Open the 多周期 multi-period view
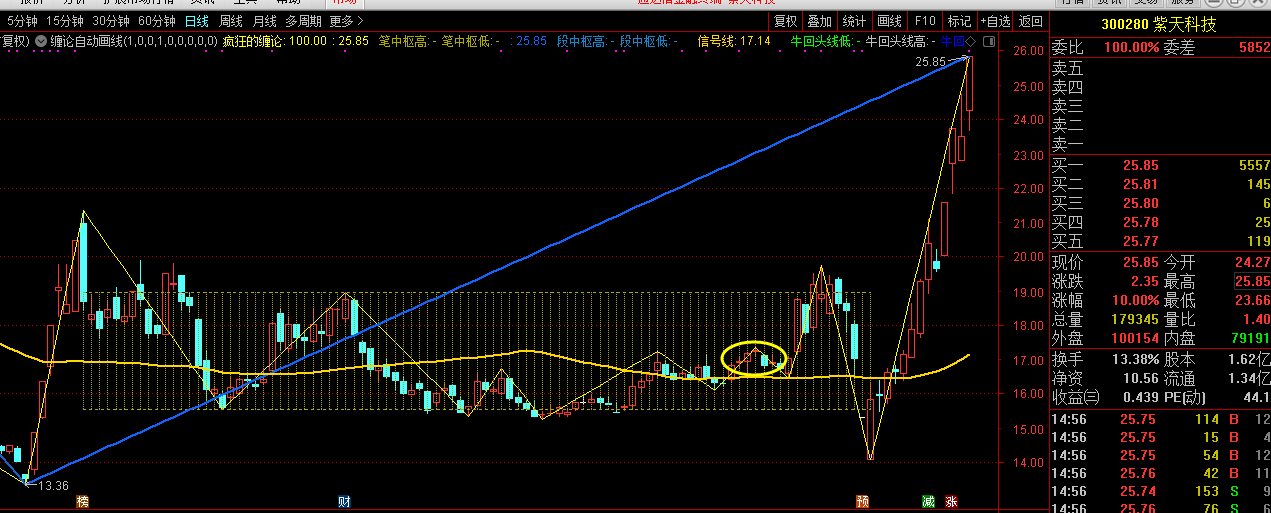This screenshot has width=1271, height=513. point(304,21)
